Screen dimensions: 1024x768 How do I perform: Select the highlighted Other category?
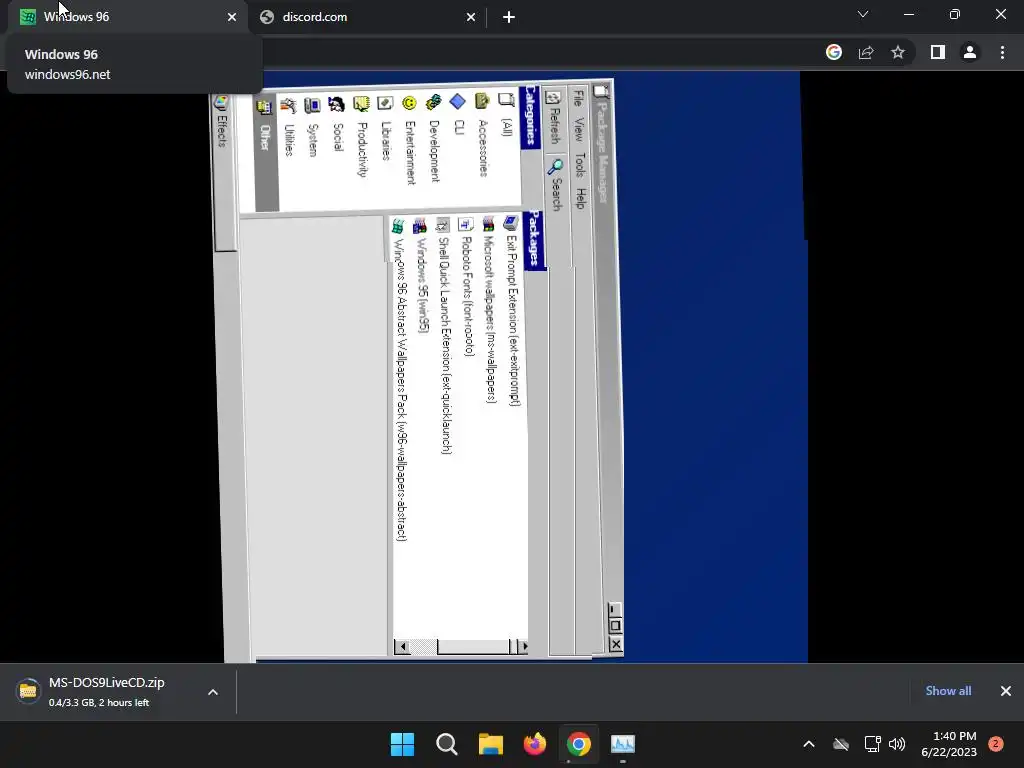pyautogui.click(x=266, y=153)
